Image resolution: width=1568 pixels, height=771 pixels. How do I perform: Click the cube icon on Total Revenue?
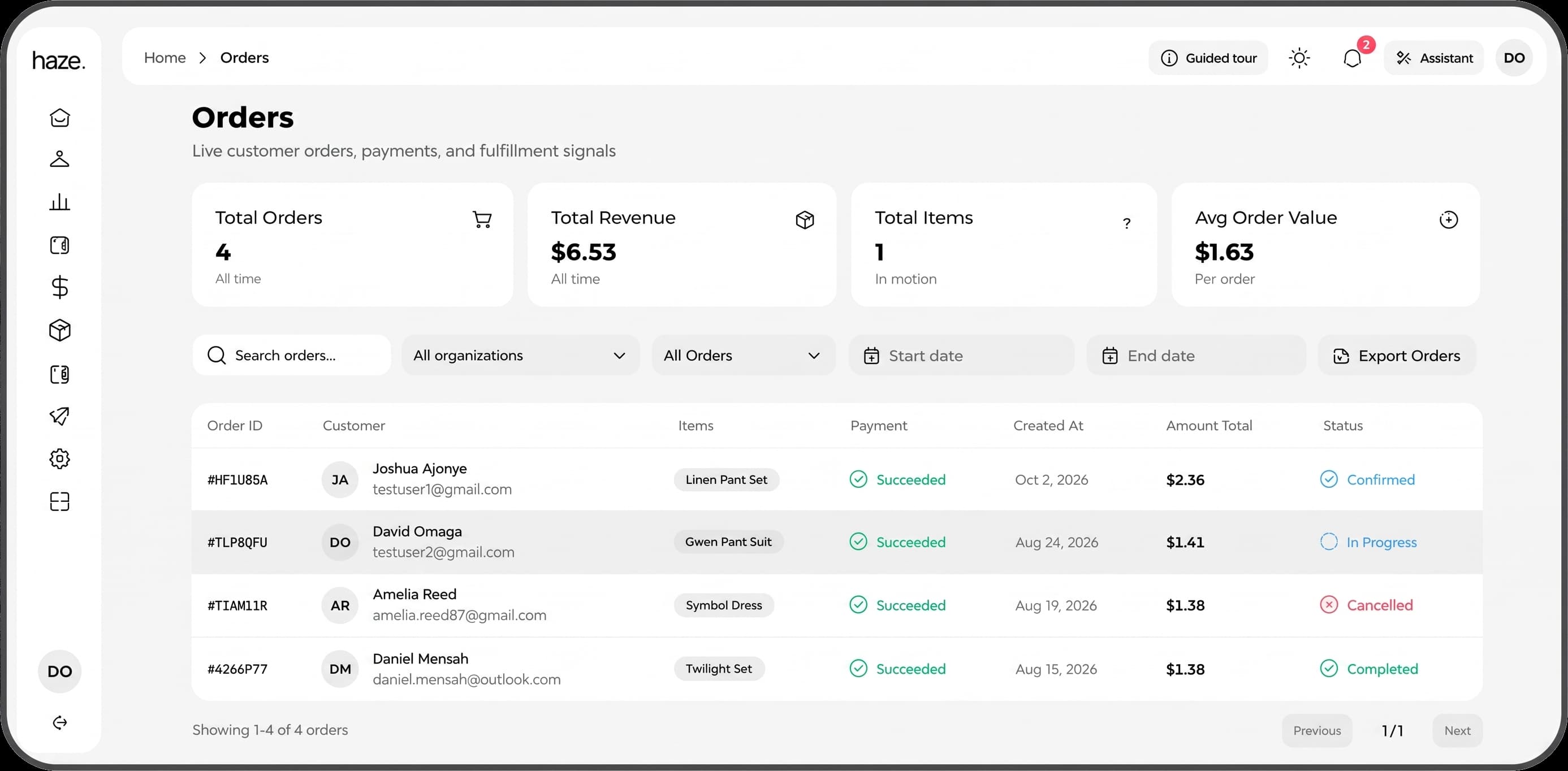805,220
